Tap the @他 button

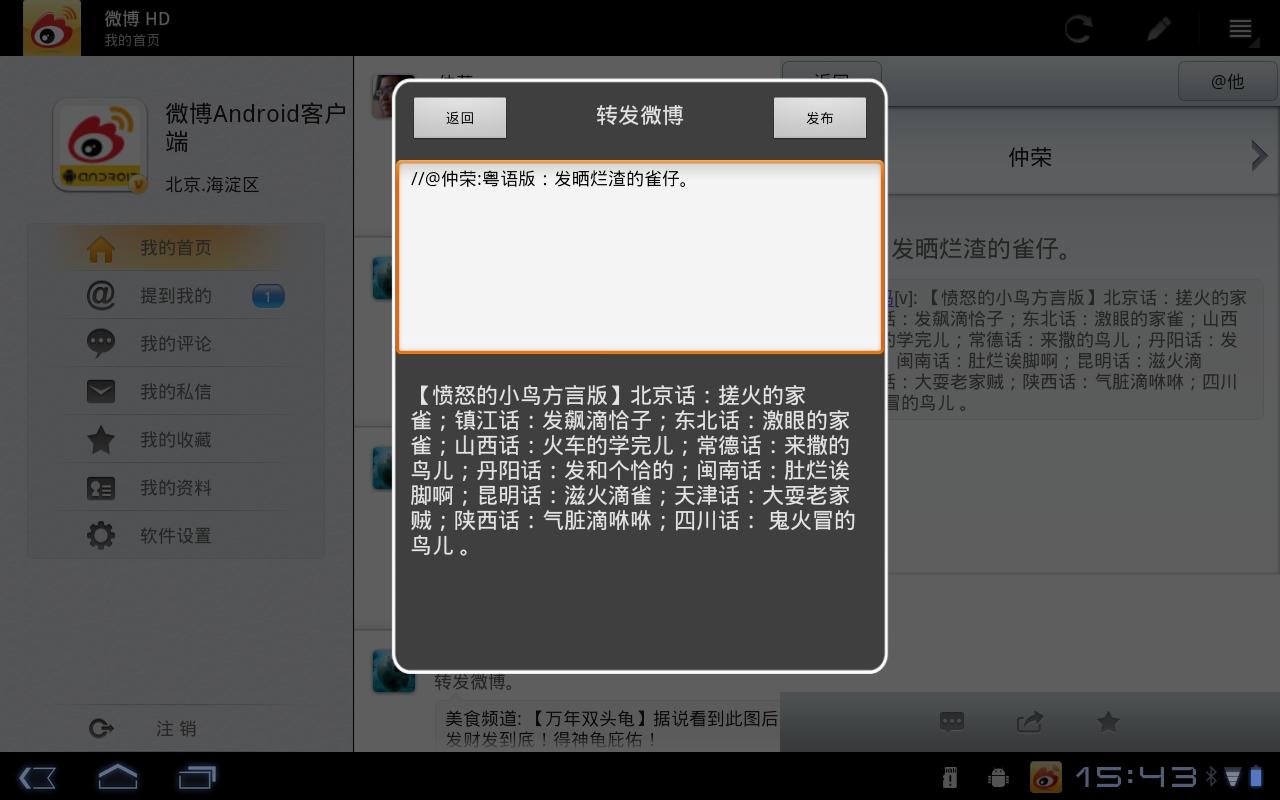(1227, 81)
